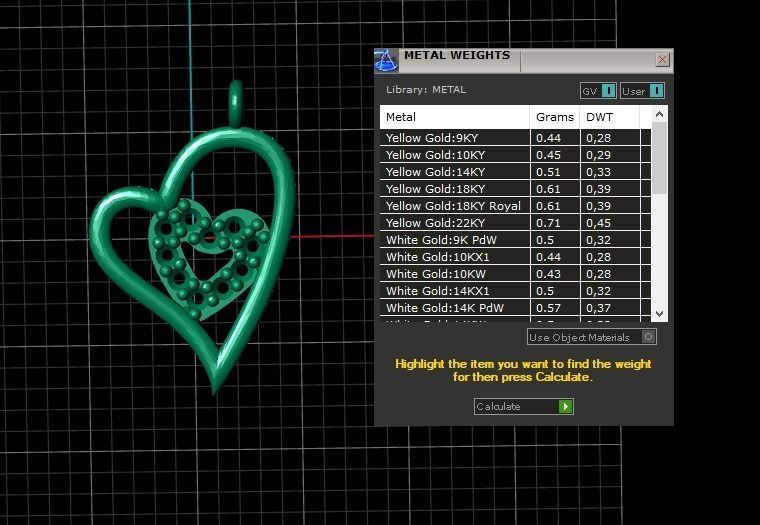The image size is (760, 525).
Task: Select the pendant bail loop
Action: [236, 103]
